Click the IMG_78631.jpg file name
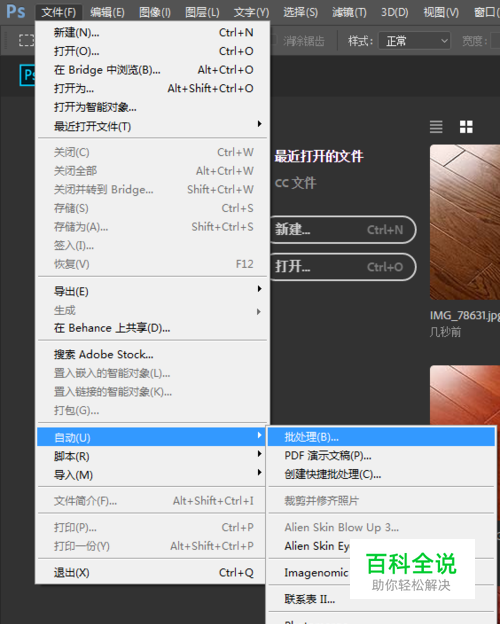The height and width of the screenshot is (624, 500). [465, 315]
